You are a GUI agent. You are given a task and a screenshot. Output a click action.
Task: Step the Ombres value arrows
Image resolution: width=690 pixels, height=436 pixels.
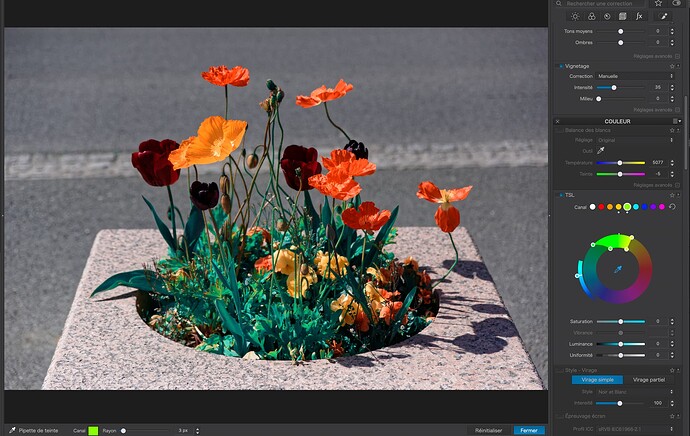[x=672, y=43]
